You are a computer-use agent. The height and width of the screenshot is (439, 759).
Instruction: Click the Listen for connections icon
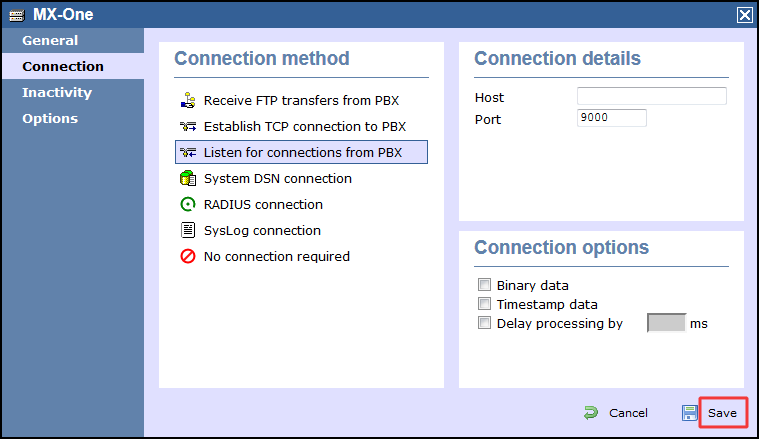tap(187, 153)
